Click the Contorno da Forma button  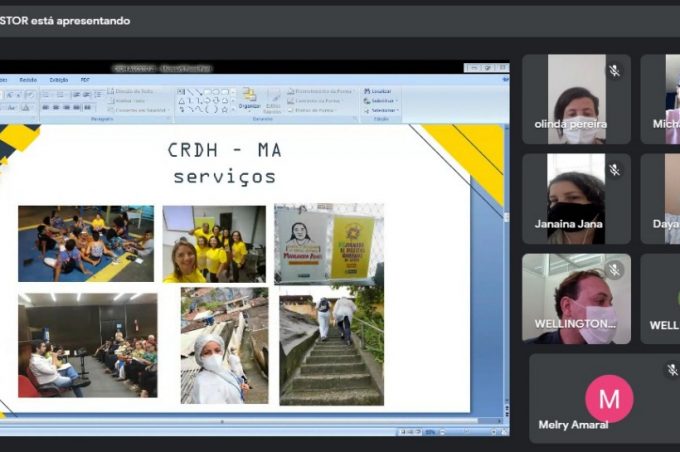pyautogui.click(x=315, y=100)
